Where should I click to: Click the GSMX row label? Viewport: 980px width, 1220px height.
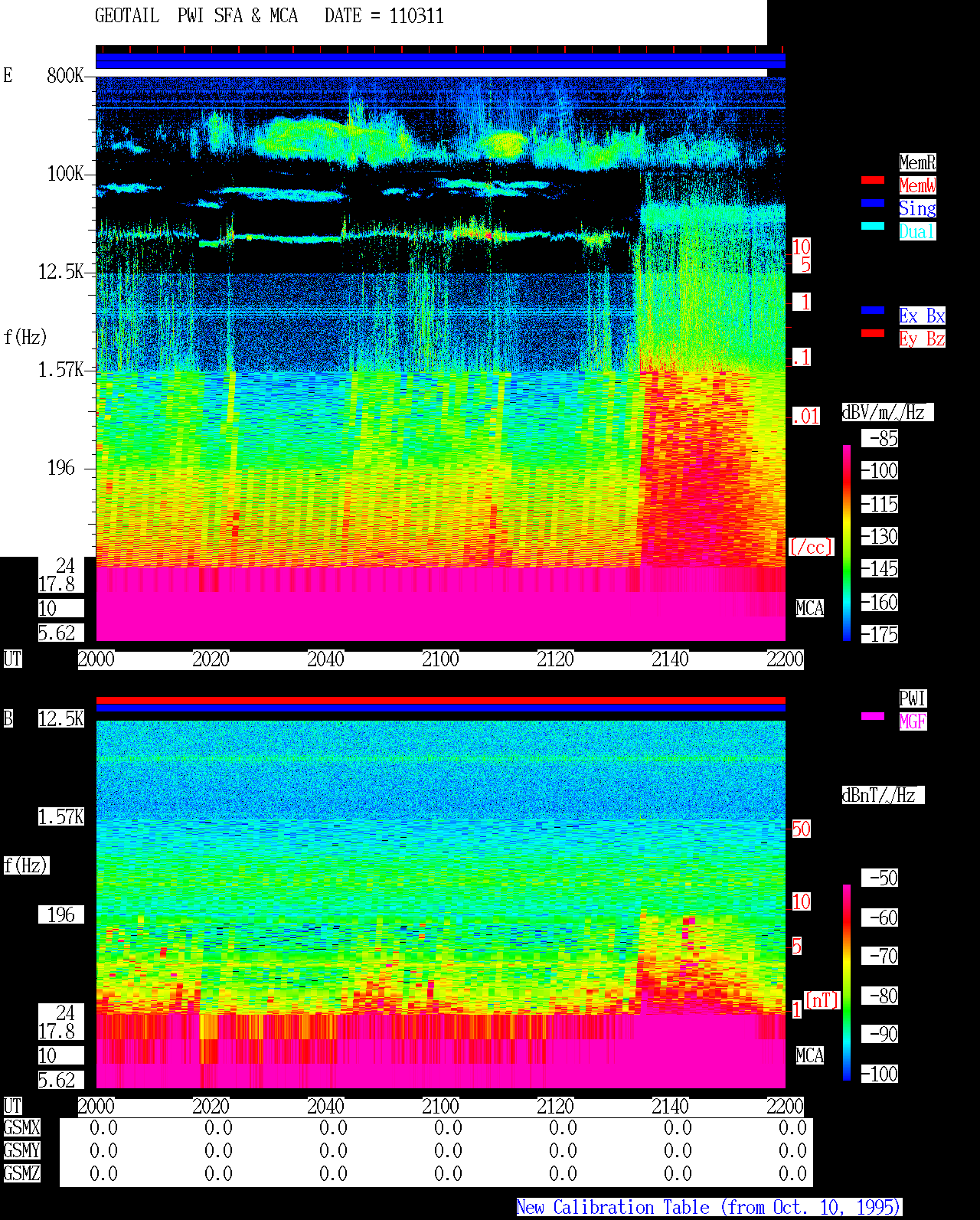coord(21,1127)
